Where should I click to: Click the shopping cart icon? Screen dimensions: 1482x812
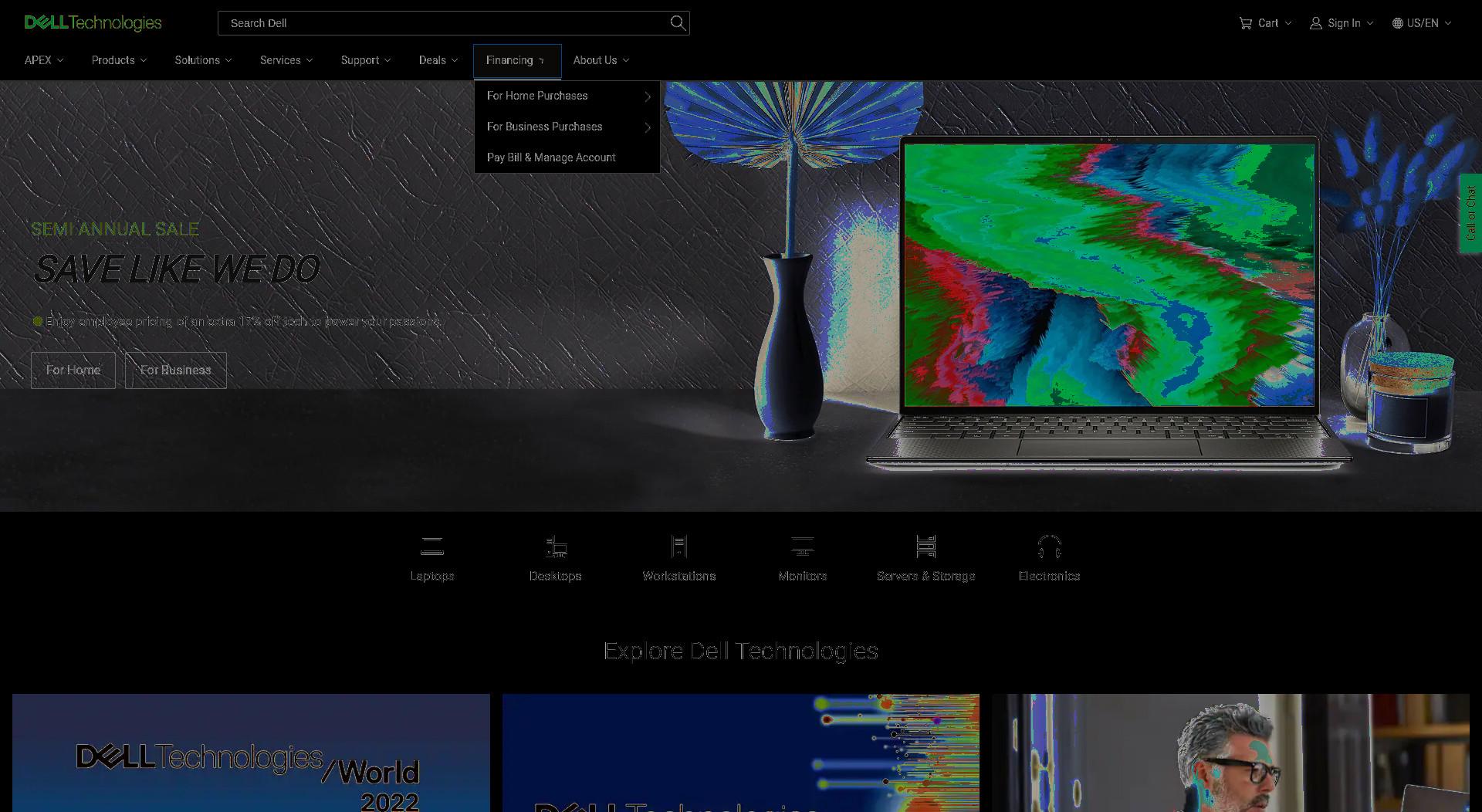click(x=1246, y=23)
